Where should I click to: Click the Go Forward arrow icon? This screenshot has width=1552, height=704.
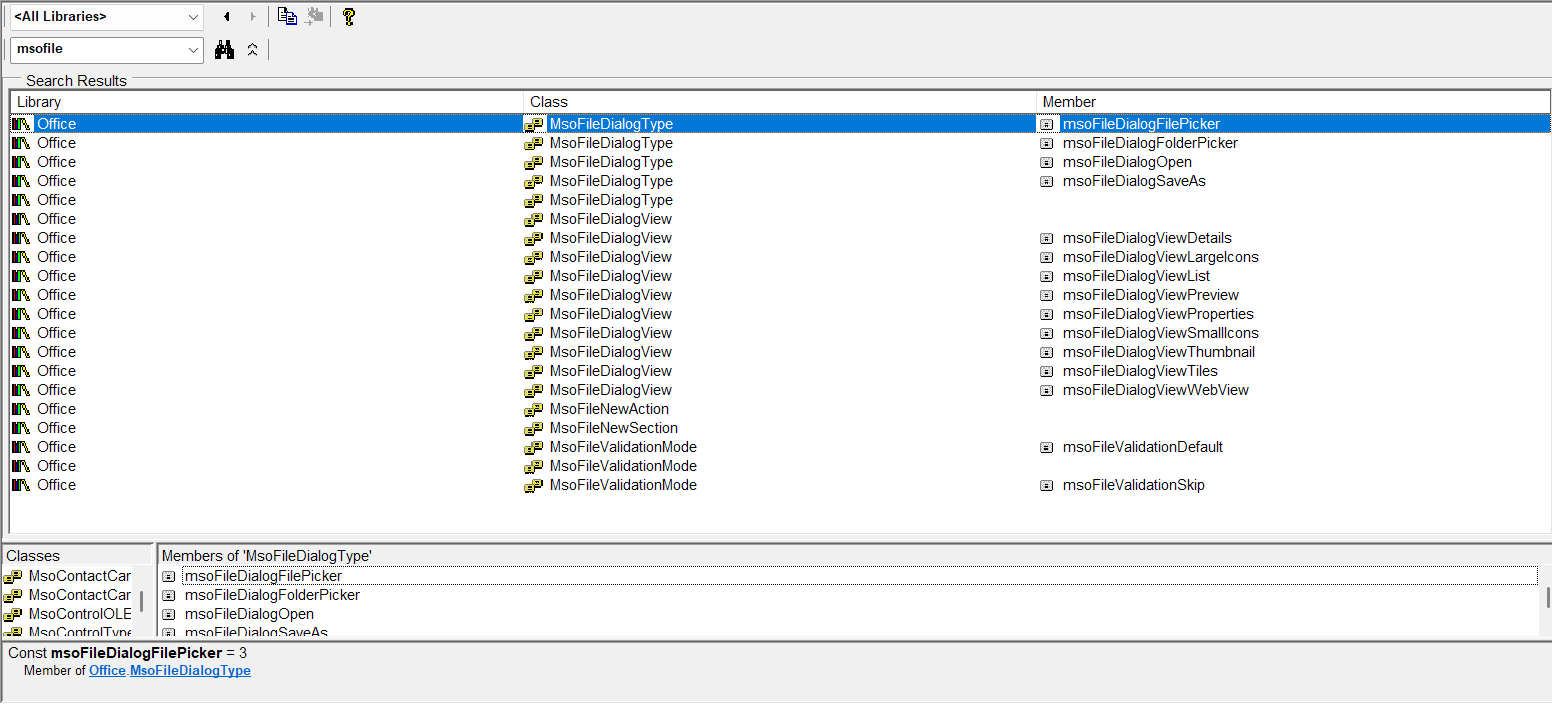pos(253,17)
